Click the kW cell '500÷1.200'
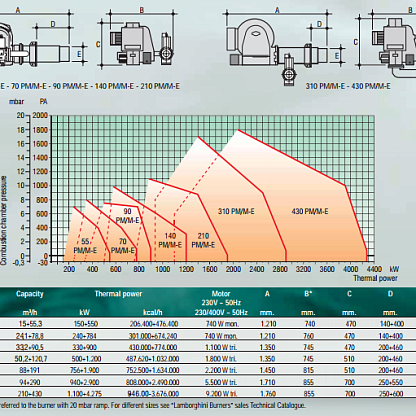The height and width of the screenshot is (416, 416). pos(86,359)
